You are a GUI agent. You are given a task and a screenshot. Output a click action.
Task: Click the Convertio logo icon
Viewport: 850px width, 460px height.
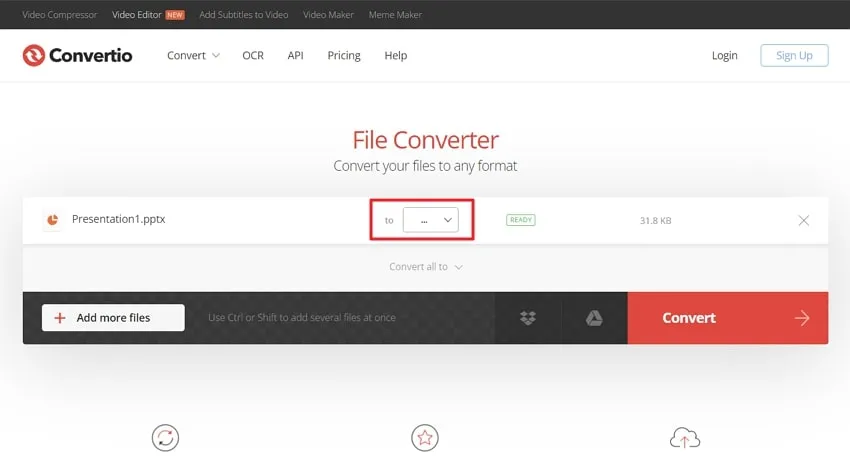pos(34,55)
